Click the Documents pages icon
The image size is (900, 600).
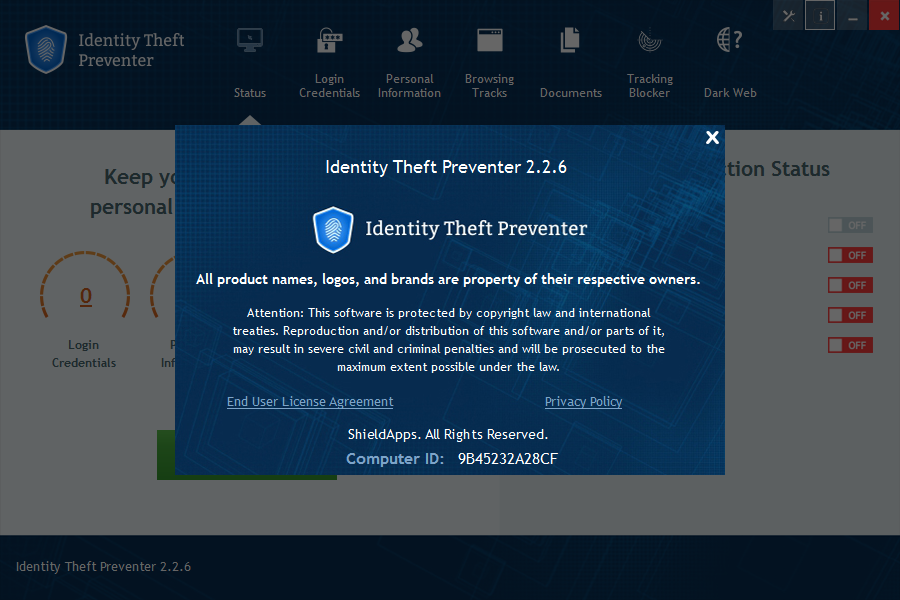coord(570,40)
